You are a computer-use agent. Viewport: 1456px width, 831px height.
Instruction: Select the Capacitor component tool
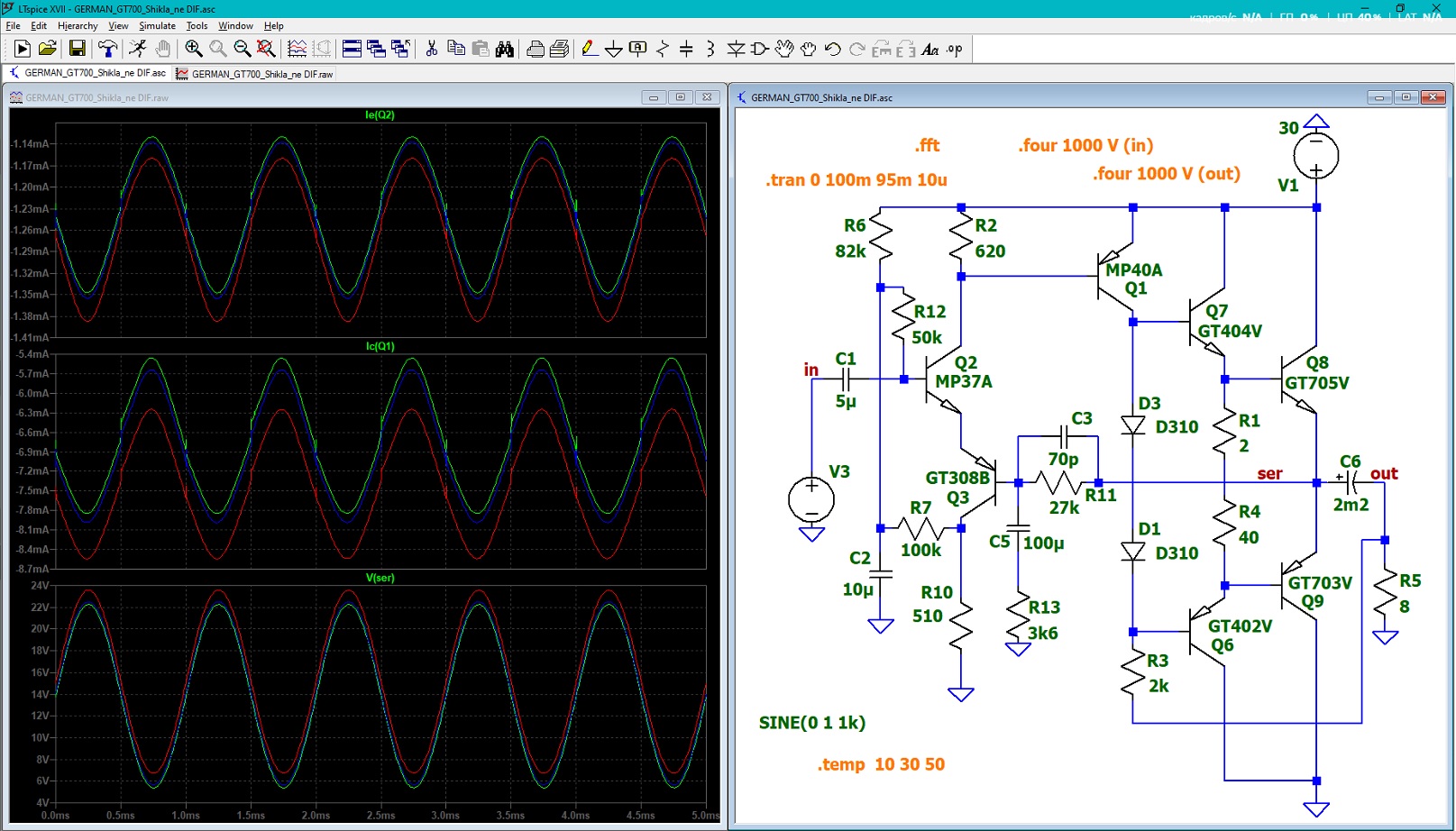coord(686,49)
